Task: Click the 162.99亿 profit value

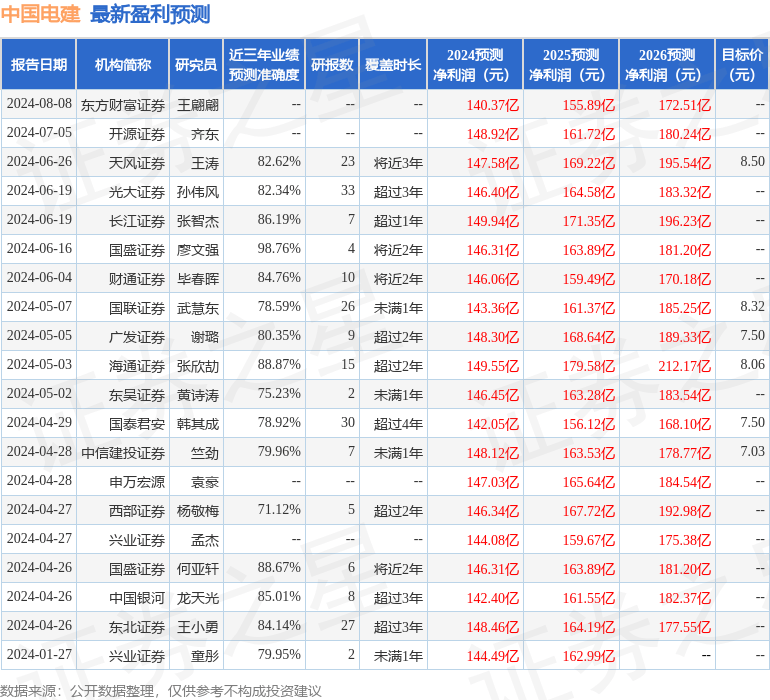Action: [589, 656]
